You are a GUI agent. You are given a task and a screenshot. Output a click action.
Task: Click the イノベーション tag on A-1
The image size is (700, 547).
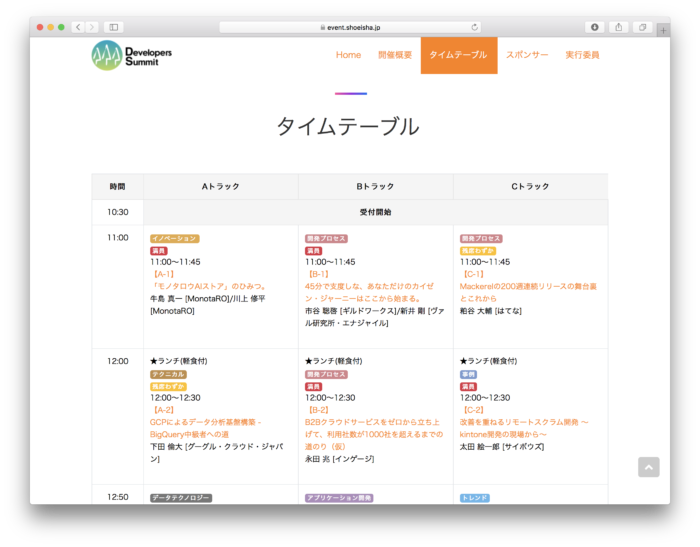(175, 238)
